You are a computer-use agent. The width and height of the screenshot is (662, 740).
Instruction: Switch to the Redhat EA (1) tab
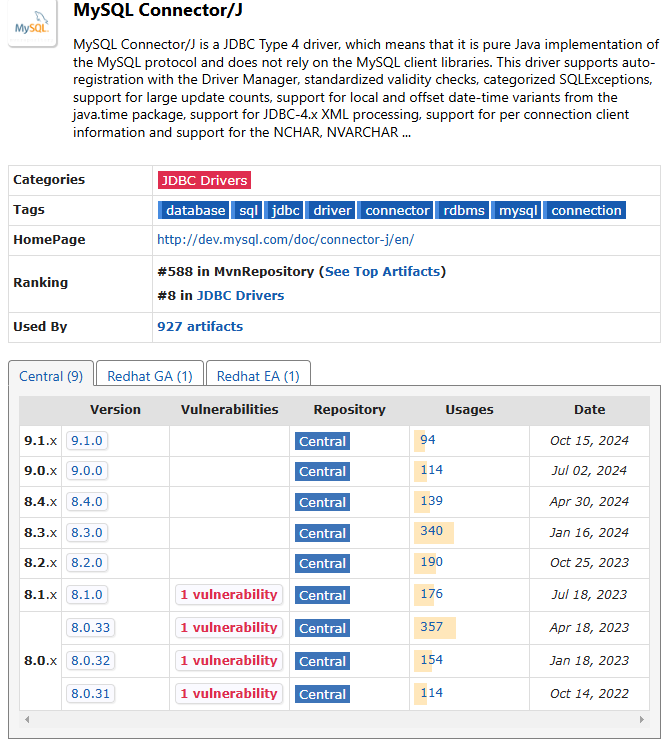[x=258, y=376]
